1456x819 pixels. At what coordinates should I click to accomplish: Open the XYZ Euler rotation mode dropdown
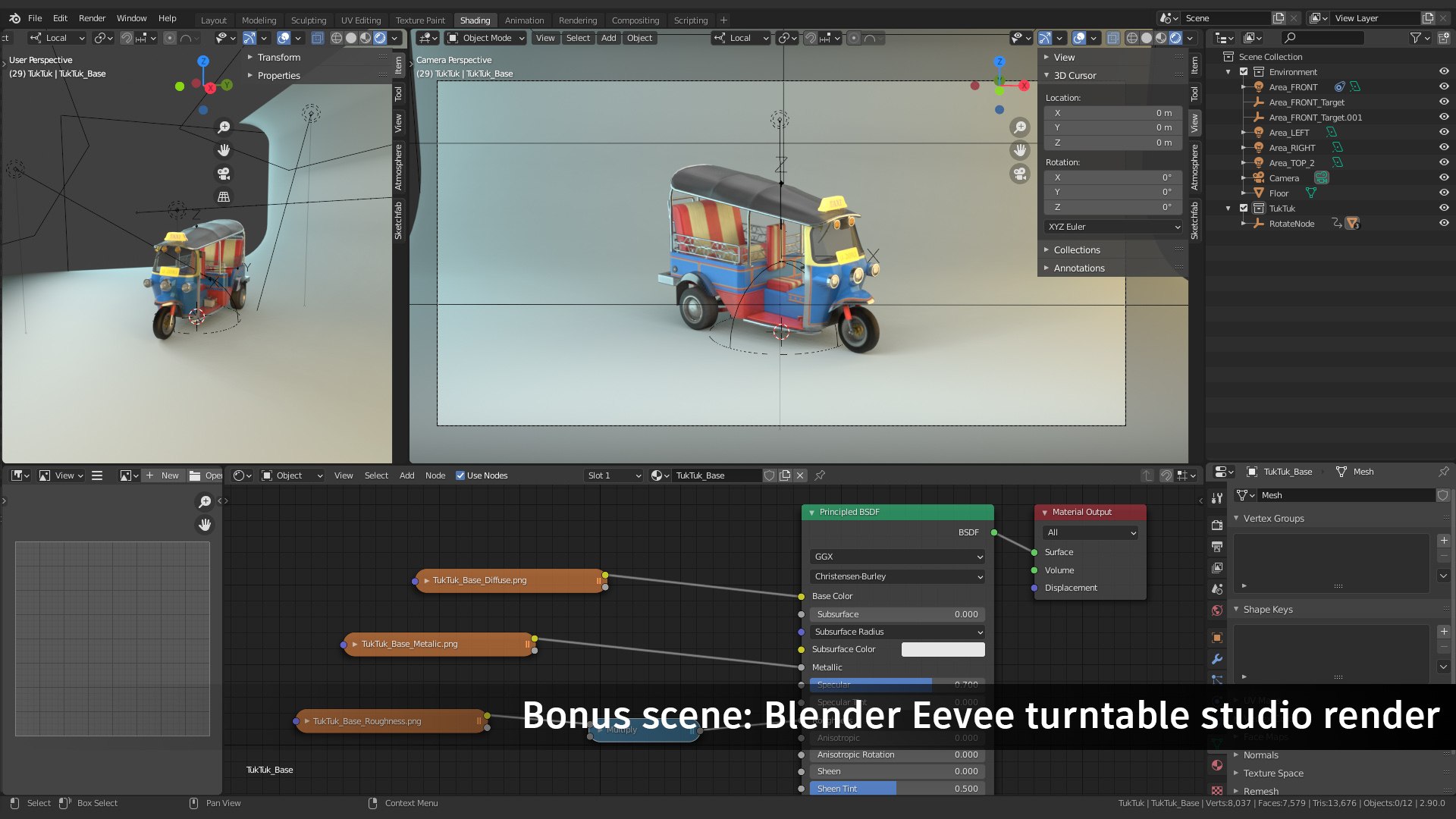[1113, 227]
